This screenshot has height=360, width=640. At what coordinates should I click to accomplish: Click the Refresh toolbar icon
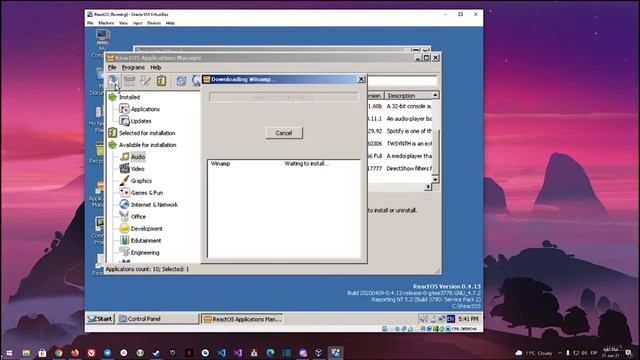pos(181,80)
